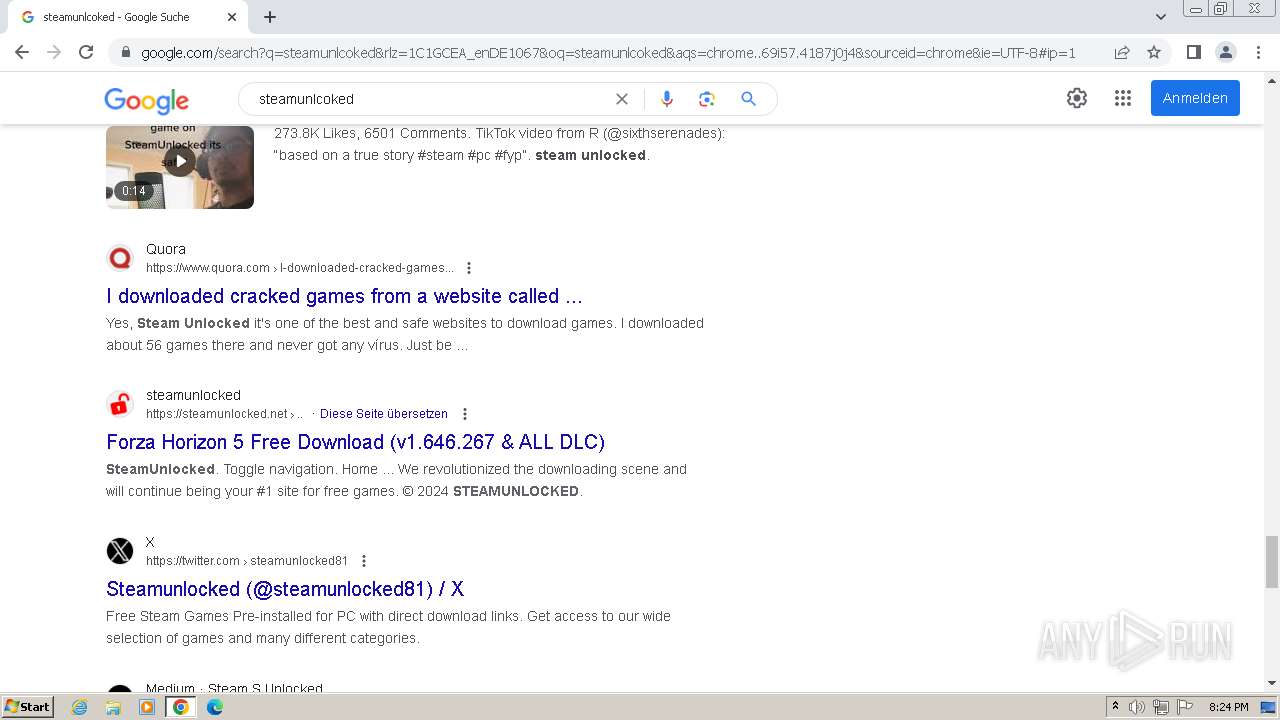Click the X (Twitter) favicon

(x=120, y=551)
